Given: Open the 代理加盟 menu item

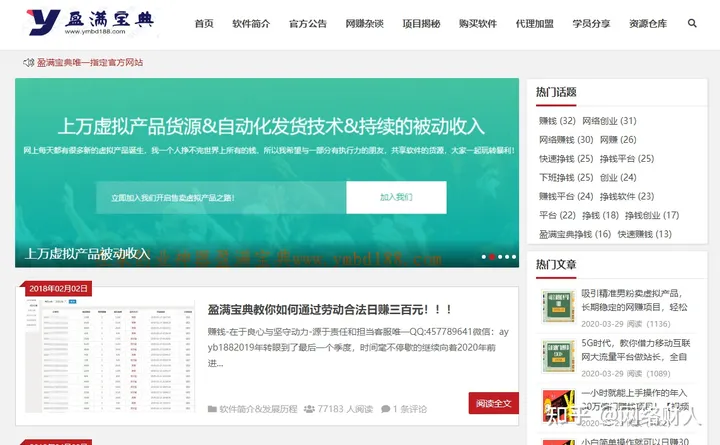Looking at the screenshot, I should [x=534, y=23].
